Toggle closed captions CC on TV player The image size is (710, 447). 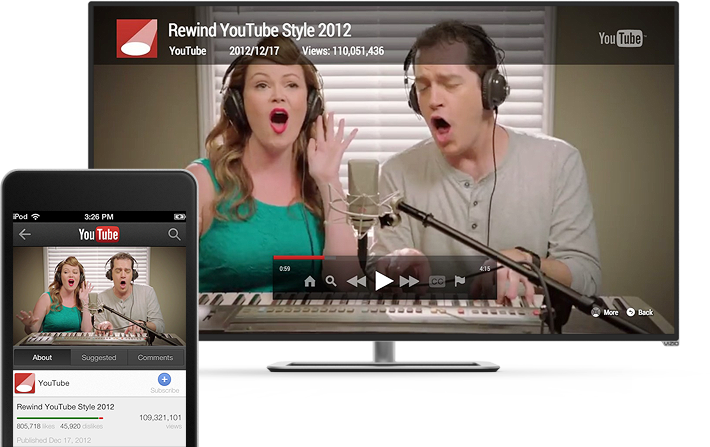point(437,282)
